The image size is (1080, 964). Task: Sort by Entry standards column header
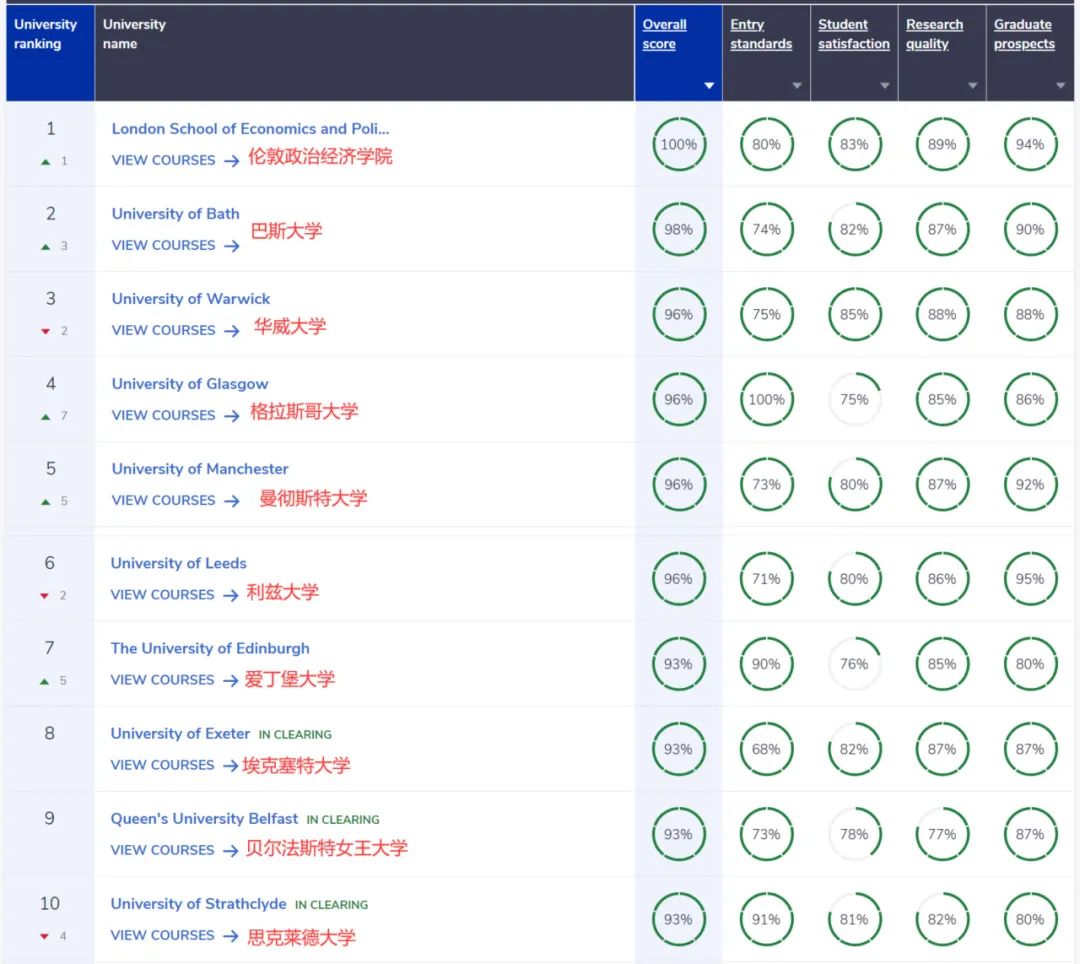pos(760,34)
